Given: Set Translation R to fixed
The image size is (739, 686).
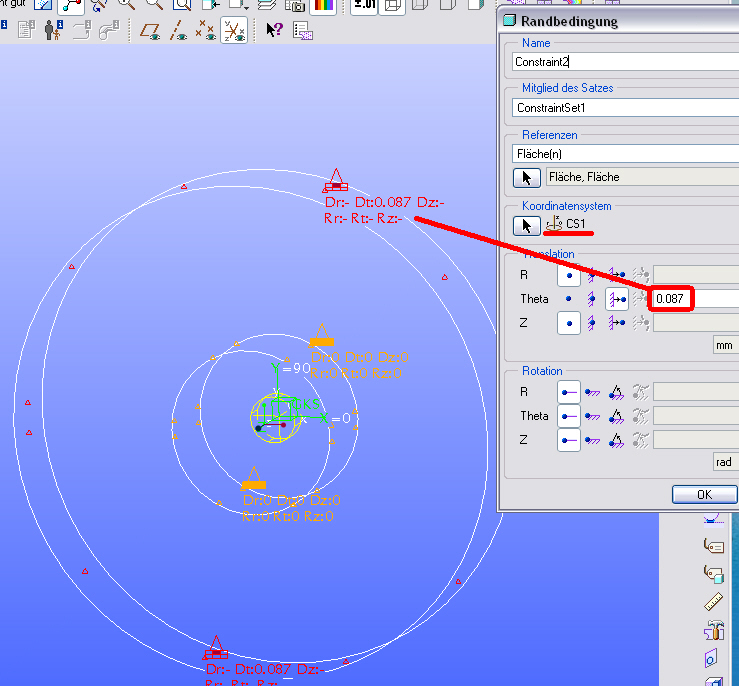Looking at the screenshot, I should [x=592, y=275].
